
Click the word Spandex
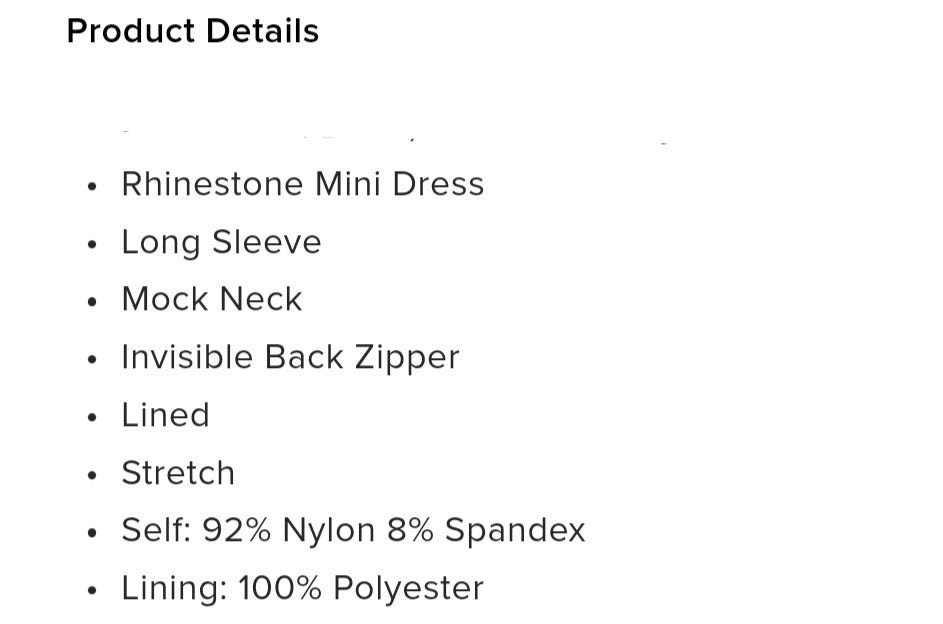click(x=515, y=531)
